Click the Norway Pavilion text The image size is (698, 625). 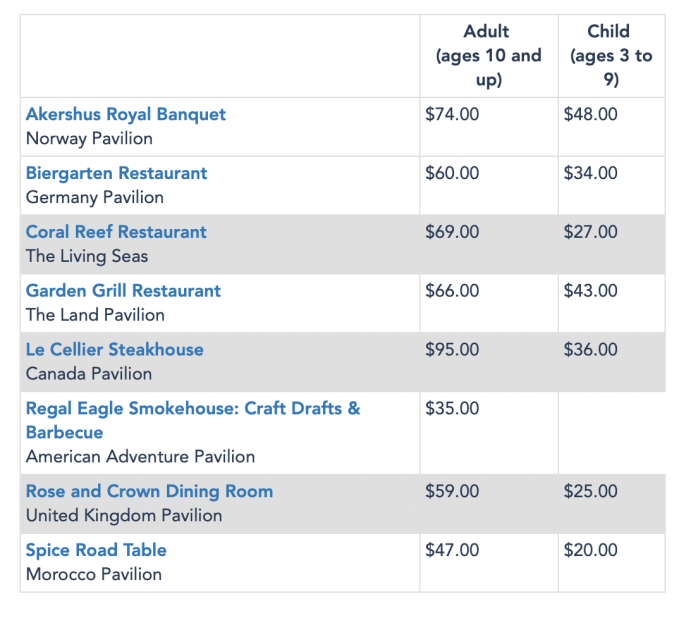(89, 138)
